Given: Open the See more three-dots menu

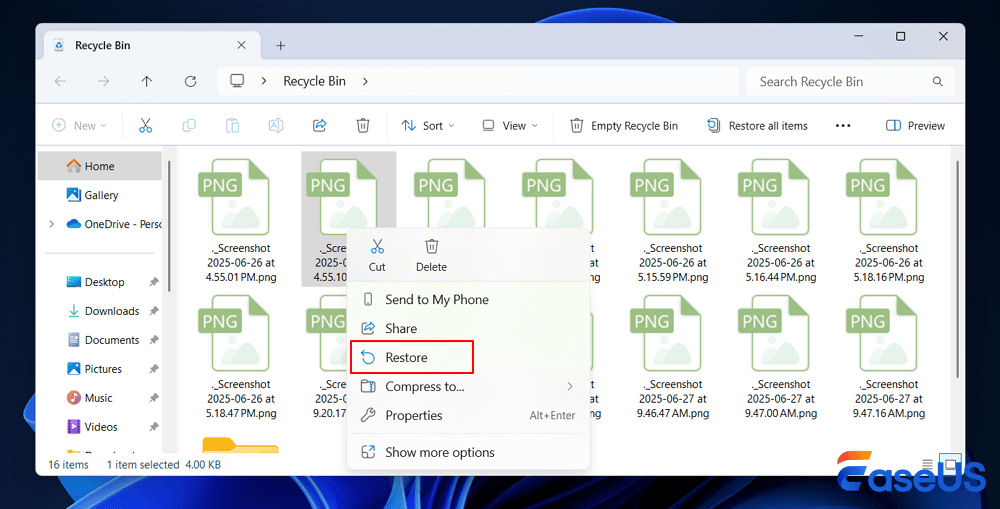Looking at the screenshot, I should click(843, 126).
